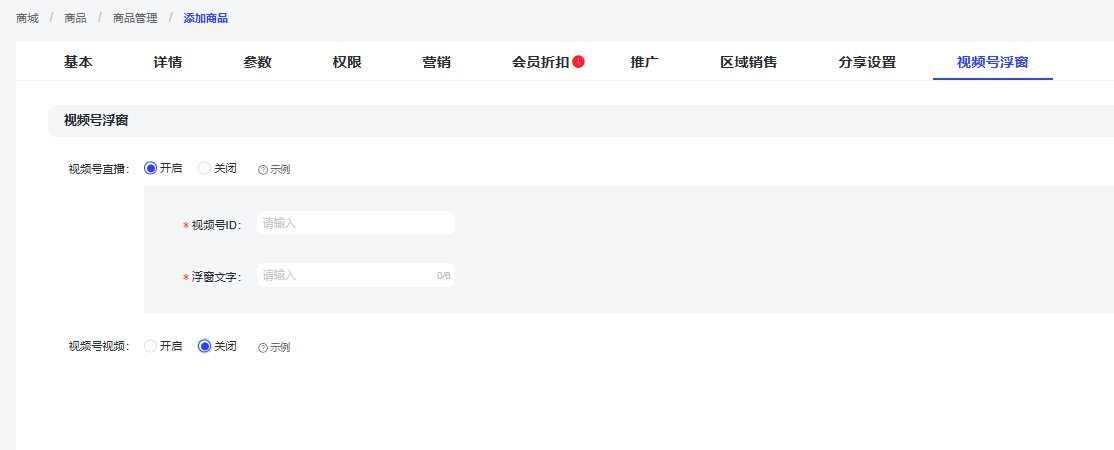Select 关闭 radio for 视频号直播
This screenshot has height=450, width=1114.
[x=205, y=168]
